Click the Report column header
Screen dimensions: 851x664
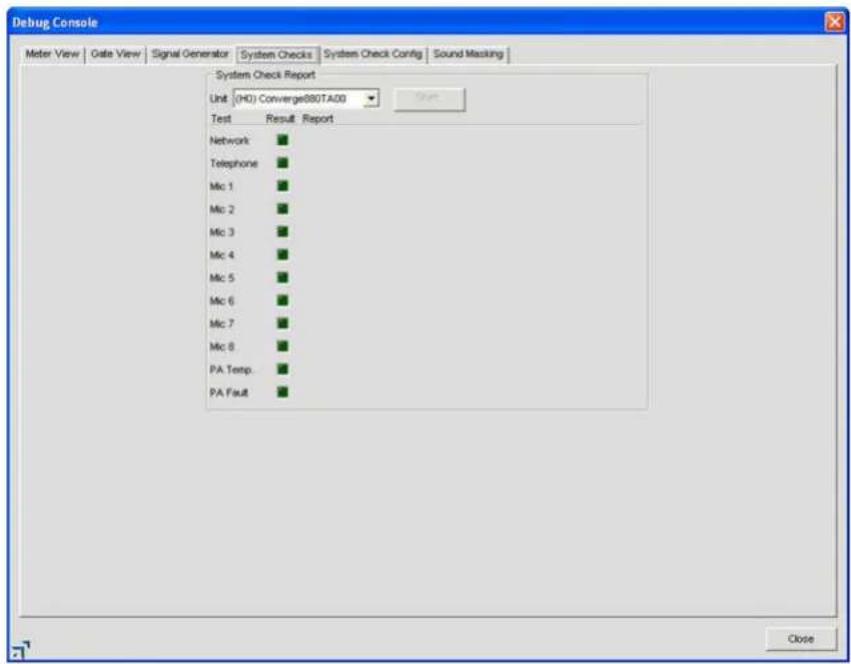pos(317,118)
